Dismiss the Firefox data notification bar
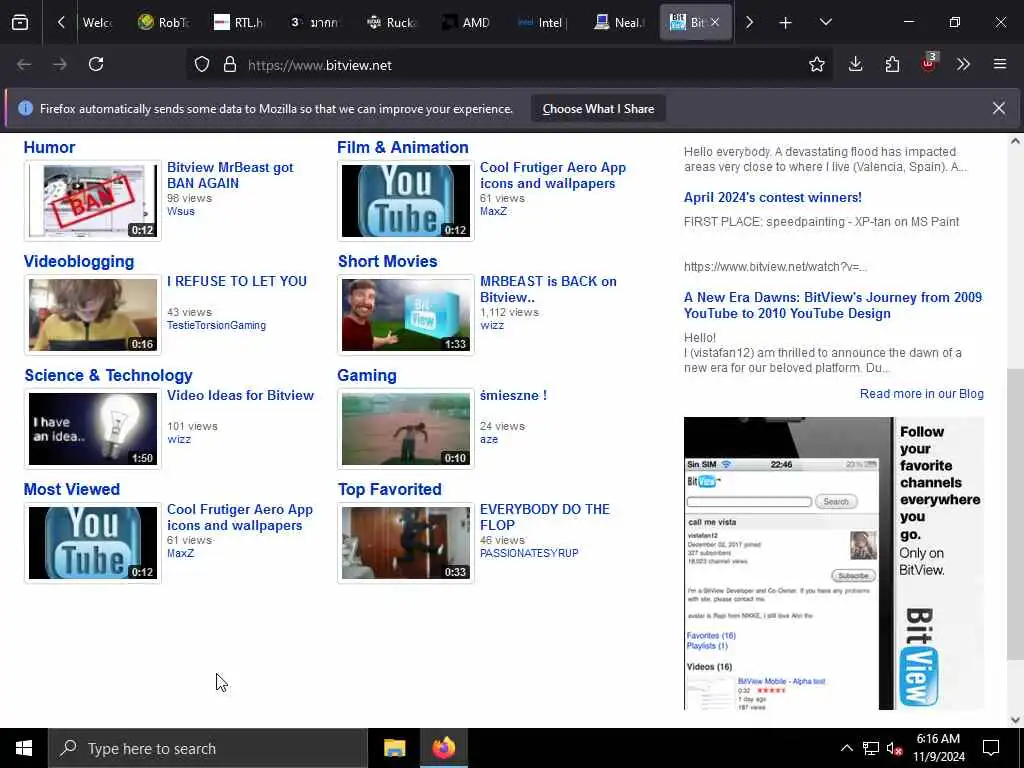This screenshot has height=768, width=1024. click(999, 108)
